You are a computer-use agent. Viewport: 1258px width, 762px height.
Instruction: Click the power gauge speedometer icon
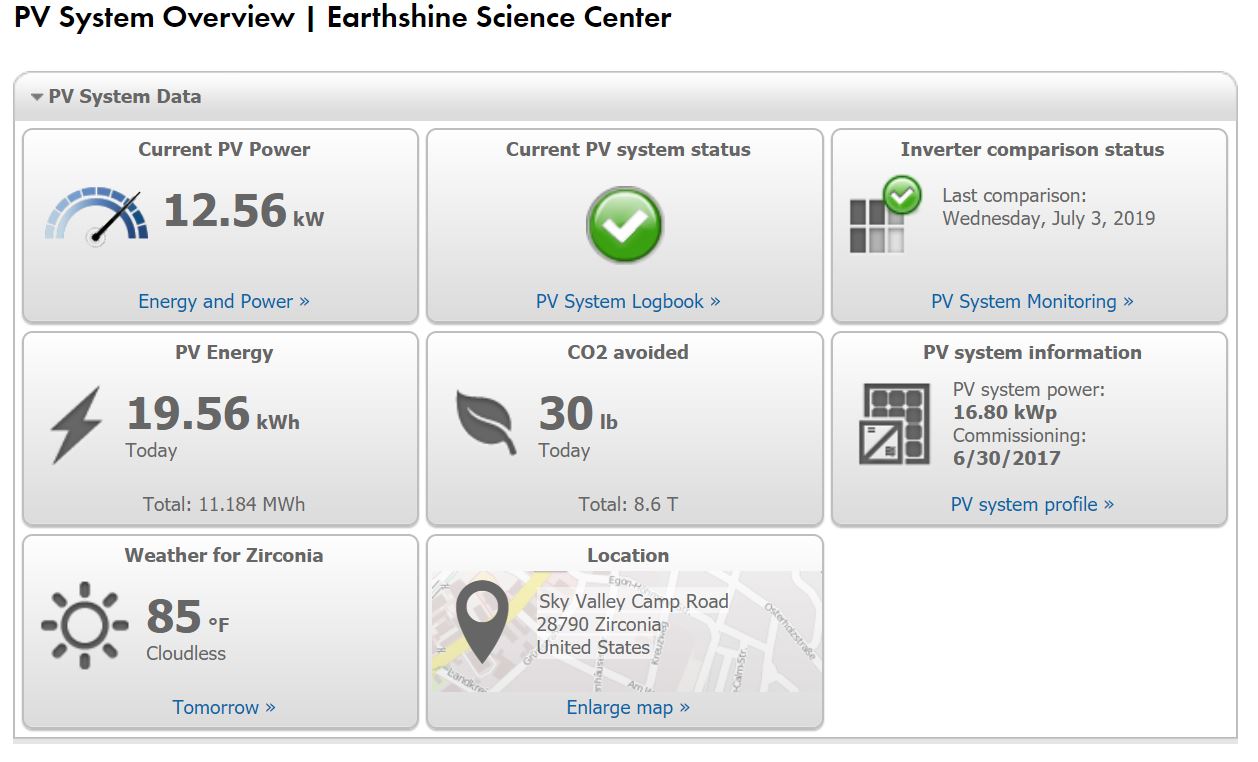tap(96, 214)
